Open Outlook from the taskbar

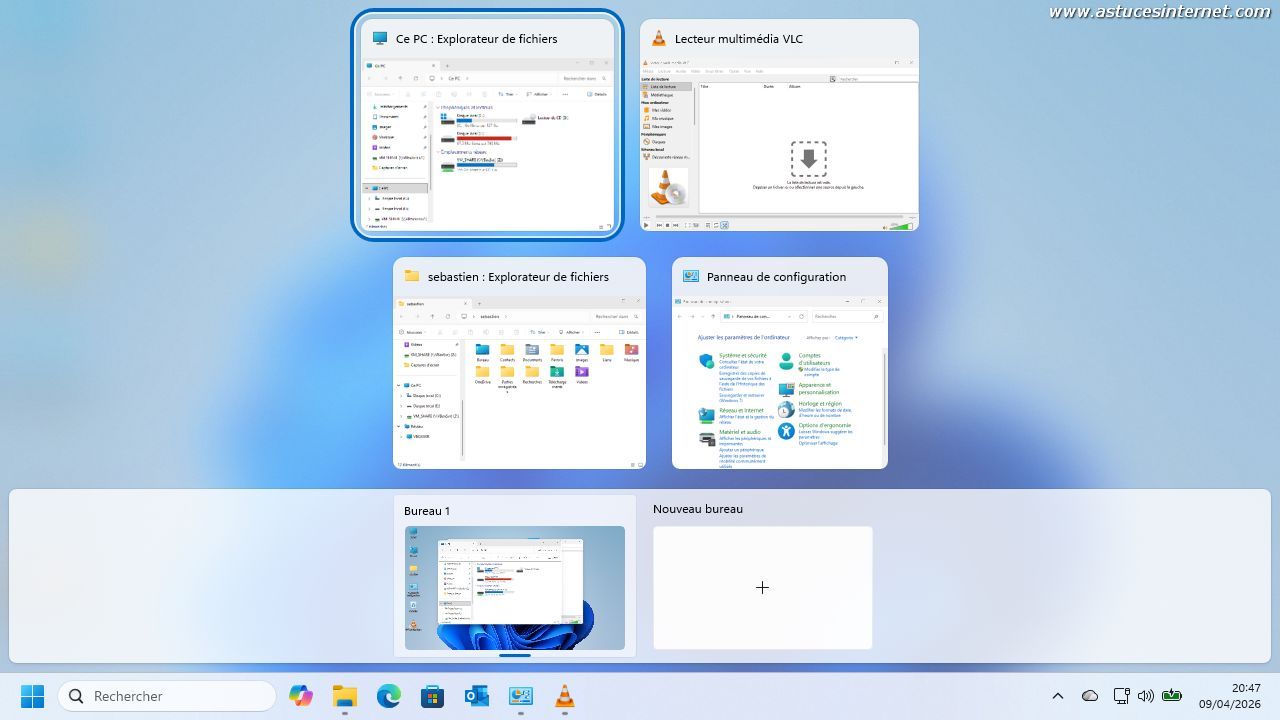point(477,696)
